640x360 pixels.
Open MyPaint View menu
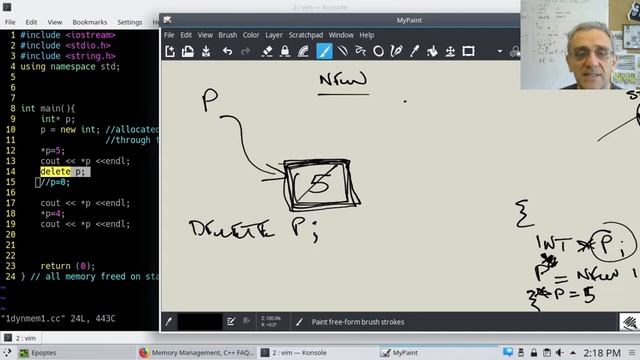[205, 35]
